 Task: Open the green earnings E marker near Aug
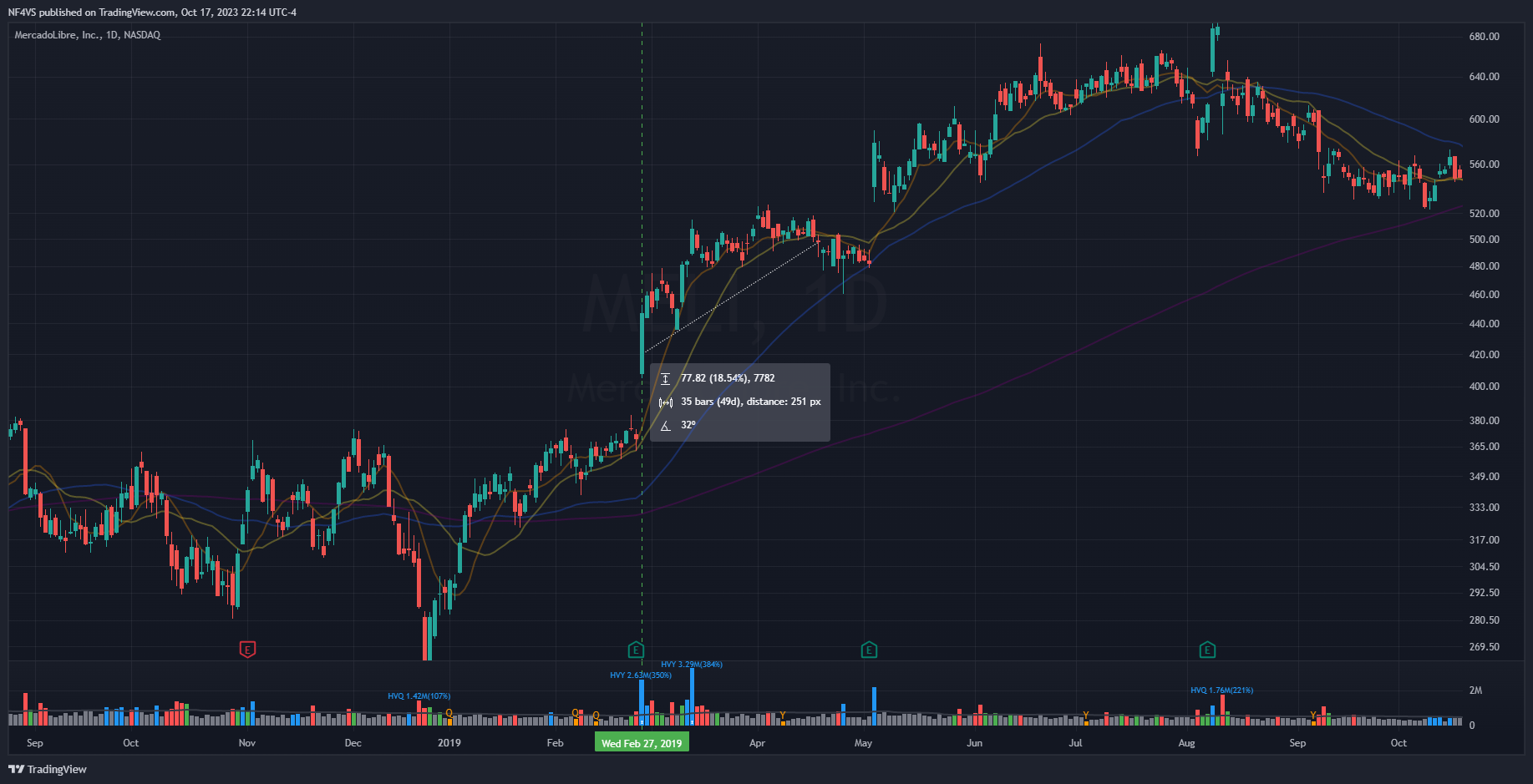coord(1207,650)
